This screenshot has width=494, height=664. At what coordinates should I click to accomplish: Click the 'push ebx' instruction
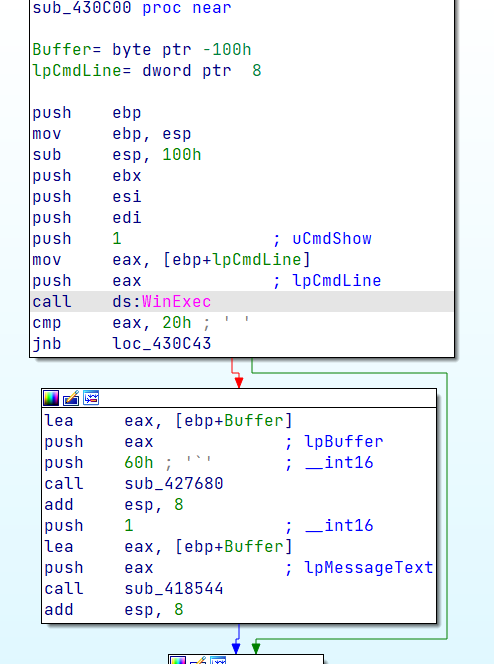coord(87,176)
